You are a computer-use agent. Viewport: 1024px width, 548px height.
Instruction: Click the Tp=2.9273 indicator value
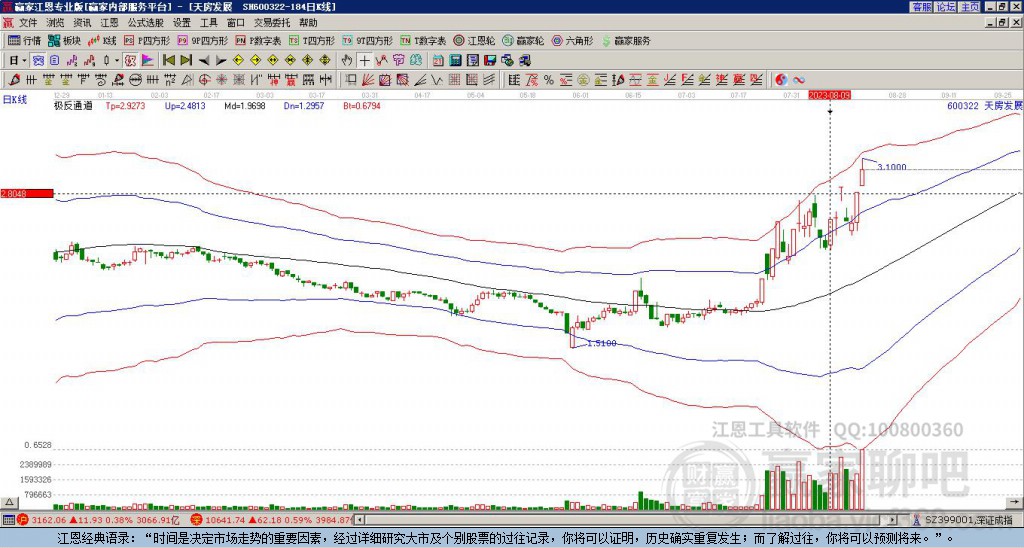point(125,105)
